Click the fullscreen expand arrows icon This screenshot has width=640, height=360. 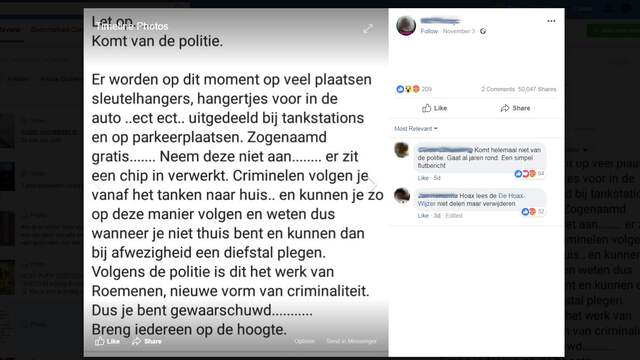click(368, 29)
